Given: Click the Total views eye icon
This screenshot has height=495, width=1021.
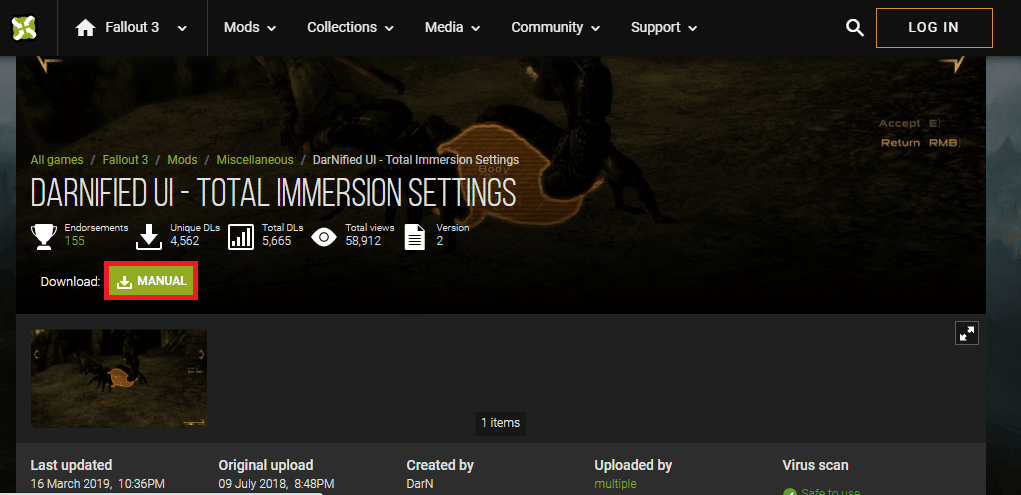Looking at the screenshot, I should click(324, 237).
